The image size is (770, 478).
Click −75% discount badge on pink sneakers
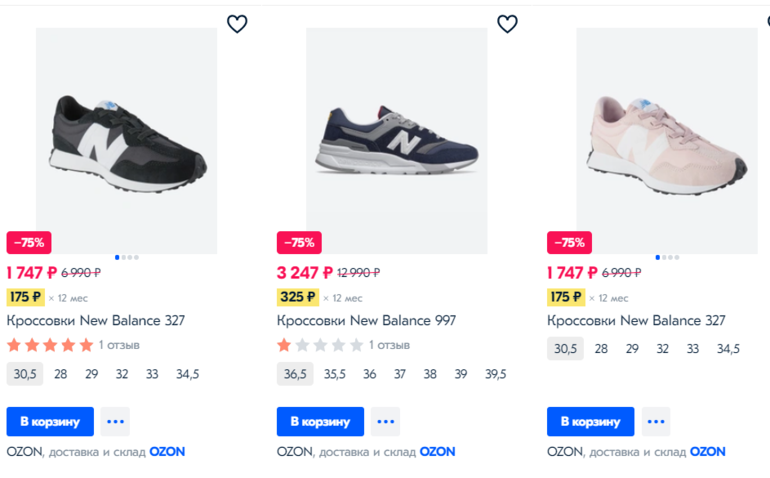coord(569,242)
